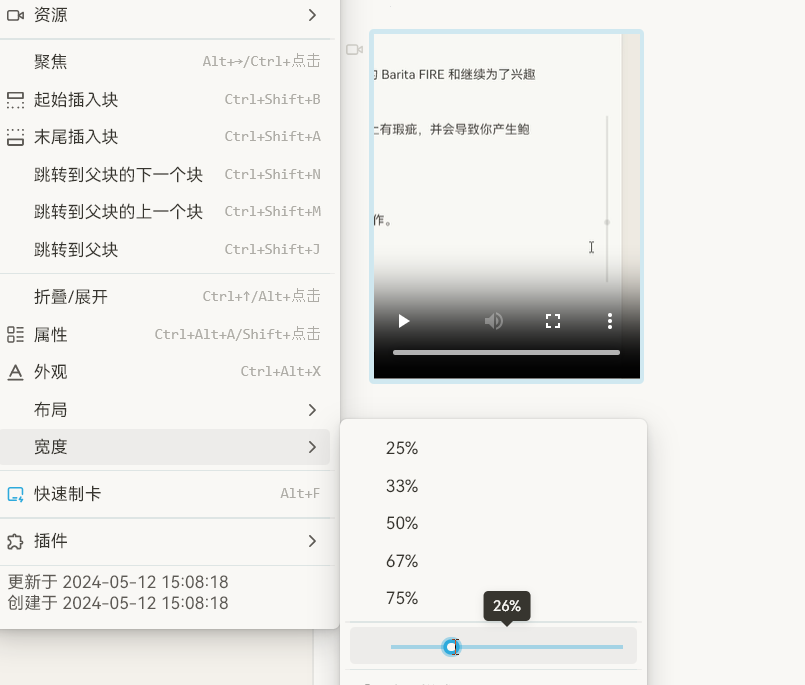Screen dimensions: 805x685
Task: Open the 资源 (asset) submenu
Action: (x=164, y=15)
